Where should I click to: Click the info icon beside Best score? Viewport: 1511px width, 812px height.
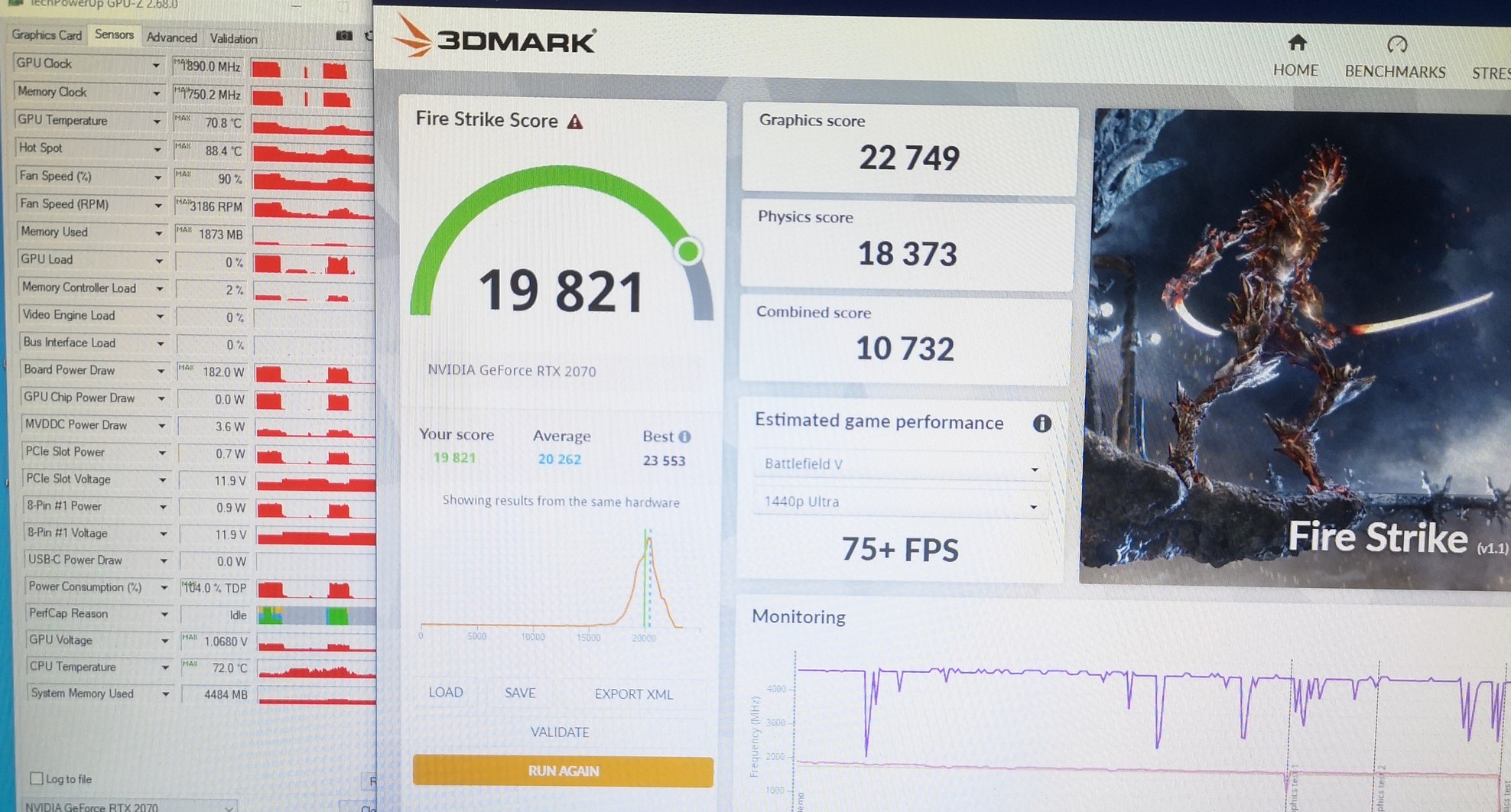click(x=684, y=437)
